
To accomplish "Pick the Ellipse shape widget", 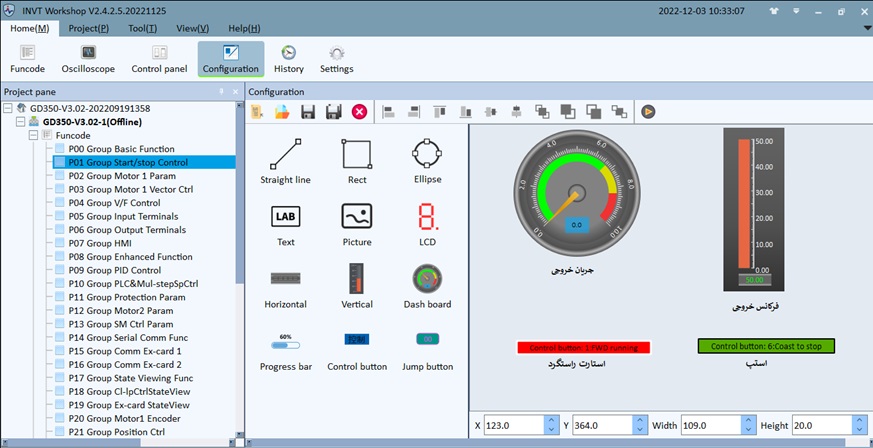I will click(427, 162).
